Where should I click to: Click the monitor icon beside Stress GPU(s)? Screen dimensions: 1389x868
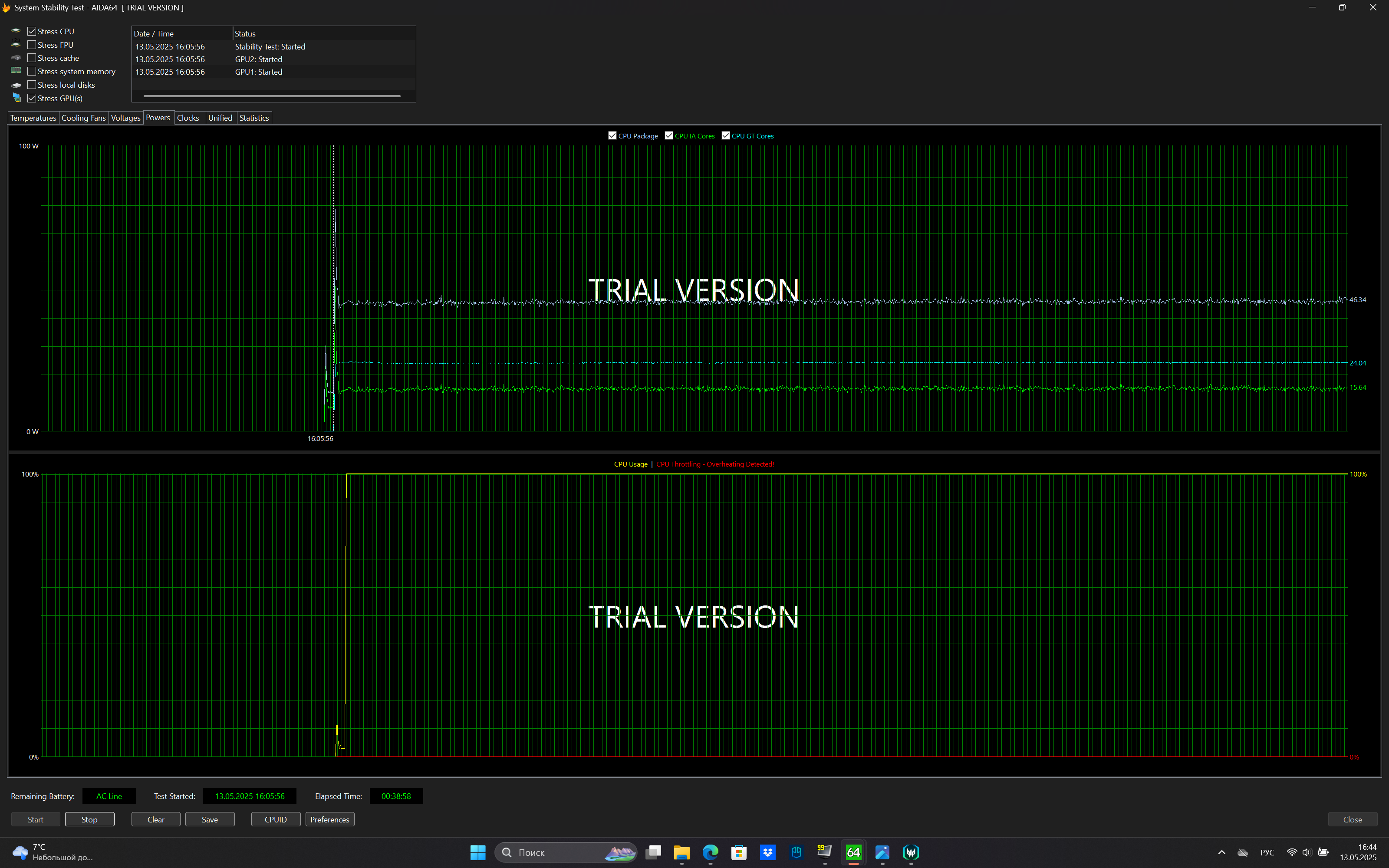tap(16, 98)
